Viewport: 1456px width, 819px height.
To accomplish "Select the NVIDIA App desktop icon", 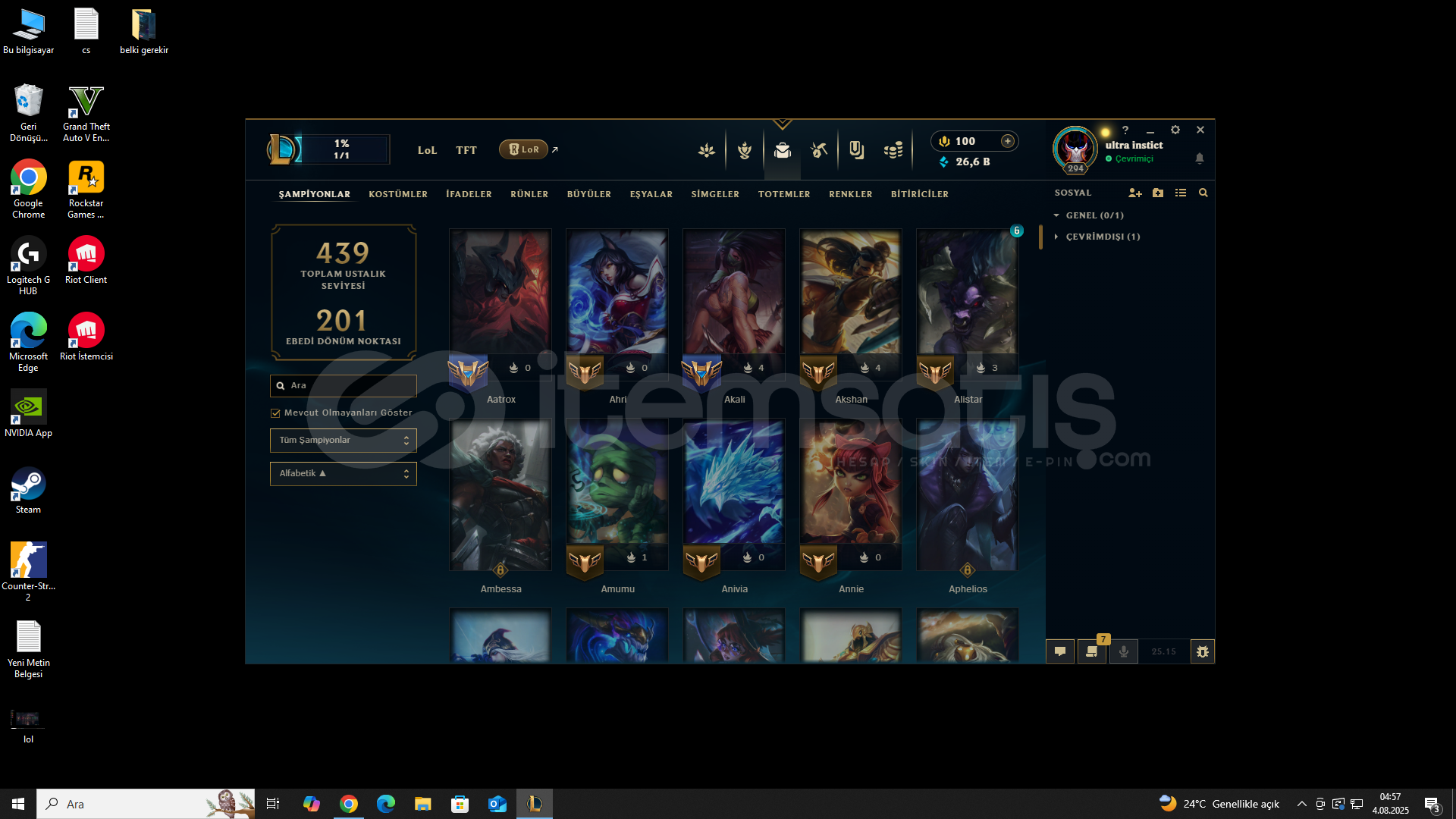I will point(28,413).
